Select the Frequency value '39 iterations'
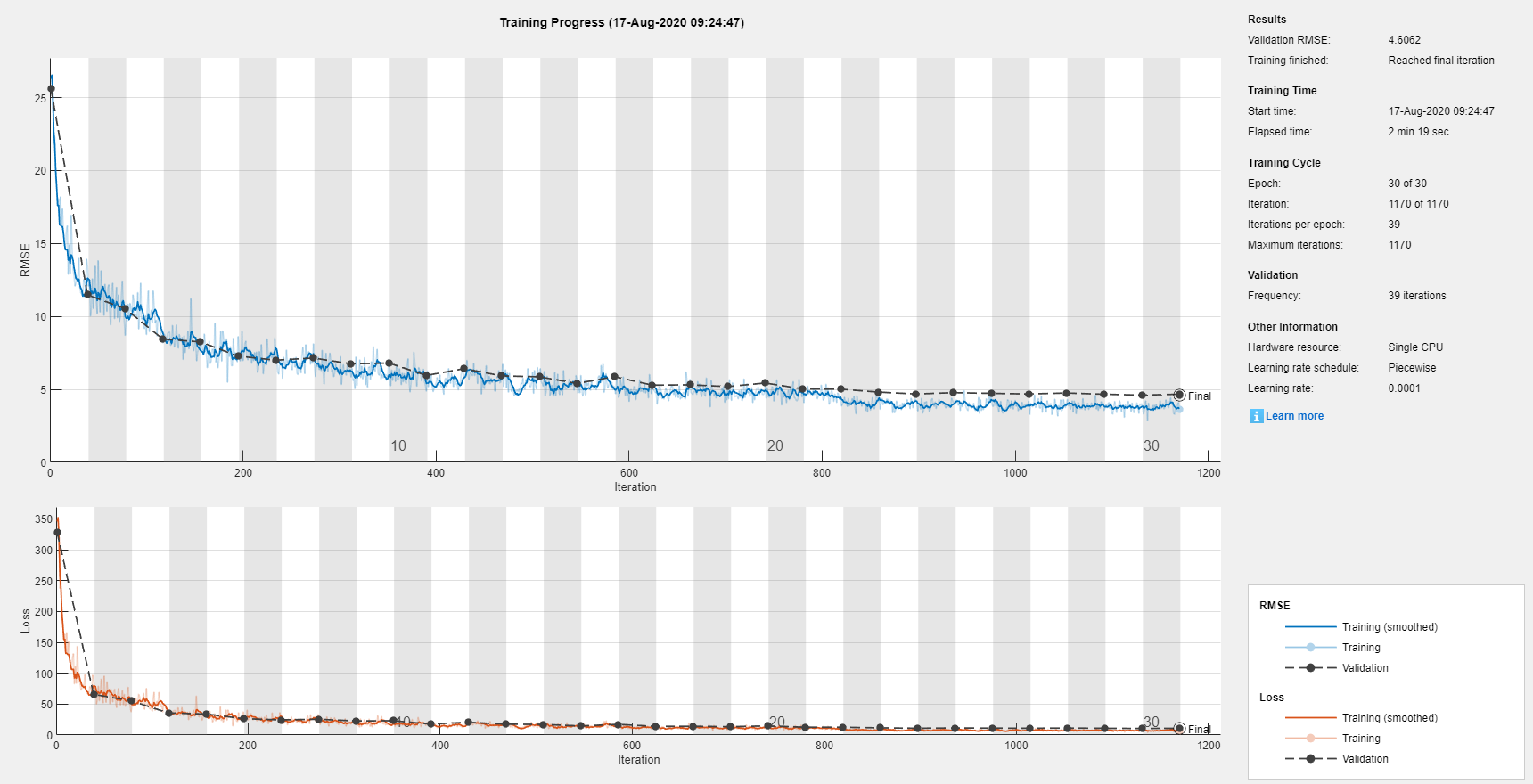 pos(1416,296)
